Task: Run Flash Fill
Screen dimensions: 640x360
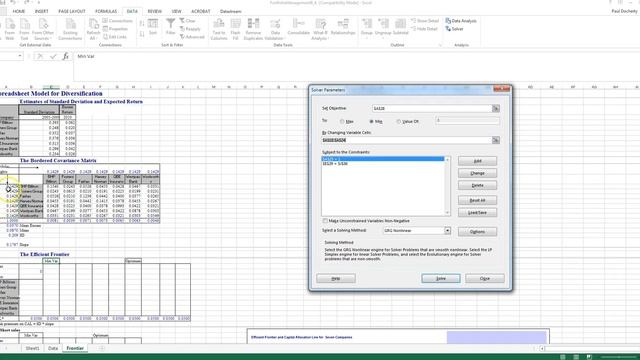Action: 236,29
